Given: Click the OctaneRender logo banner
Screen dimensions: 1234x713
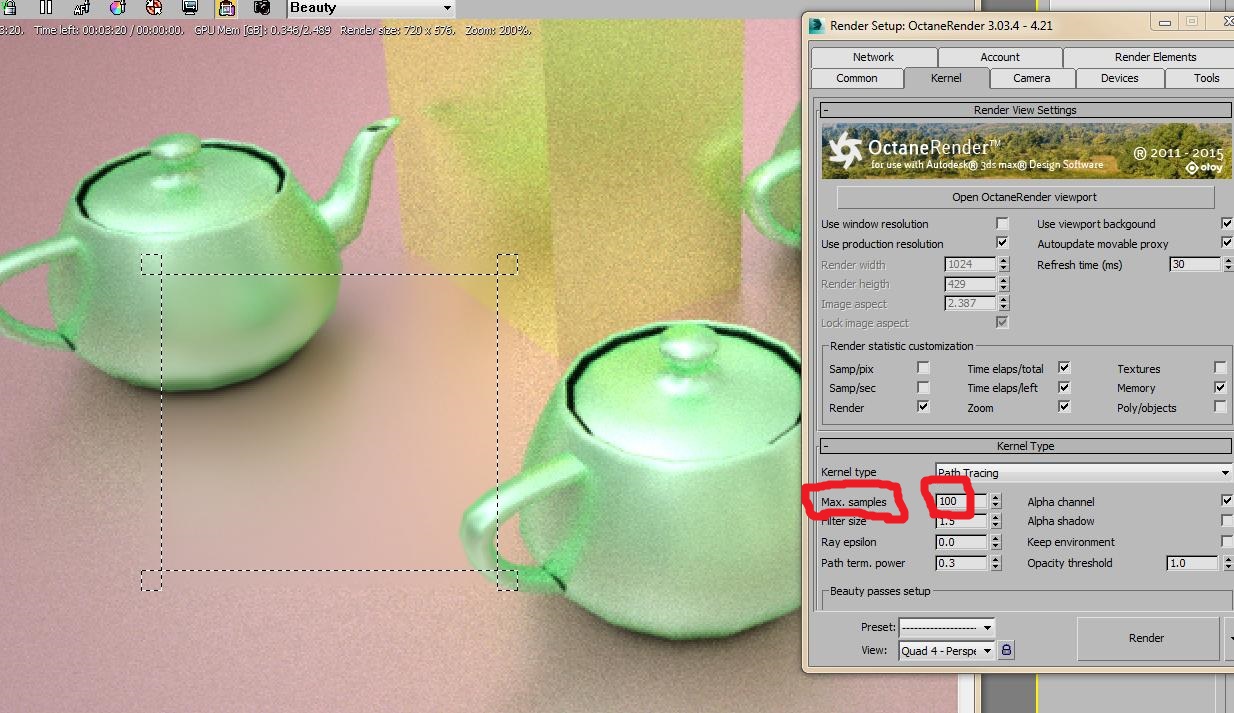Looking at the screenshot, I should tap(1025, 150).
